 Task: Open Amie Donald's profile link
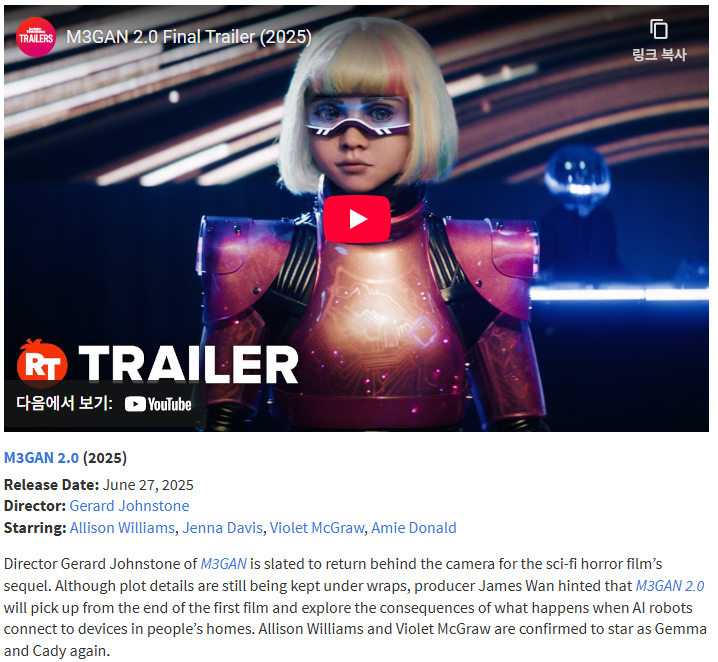click(413, 528)
